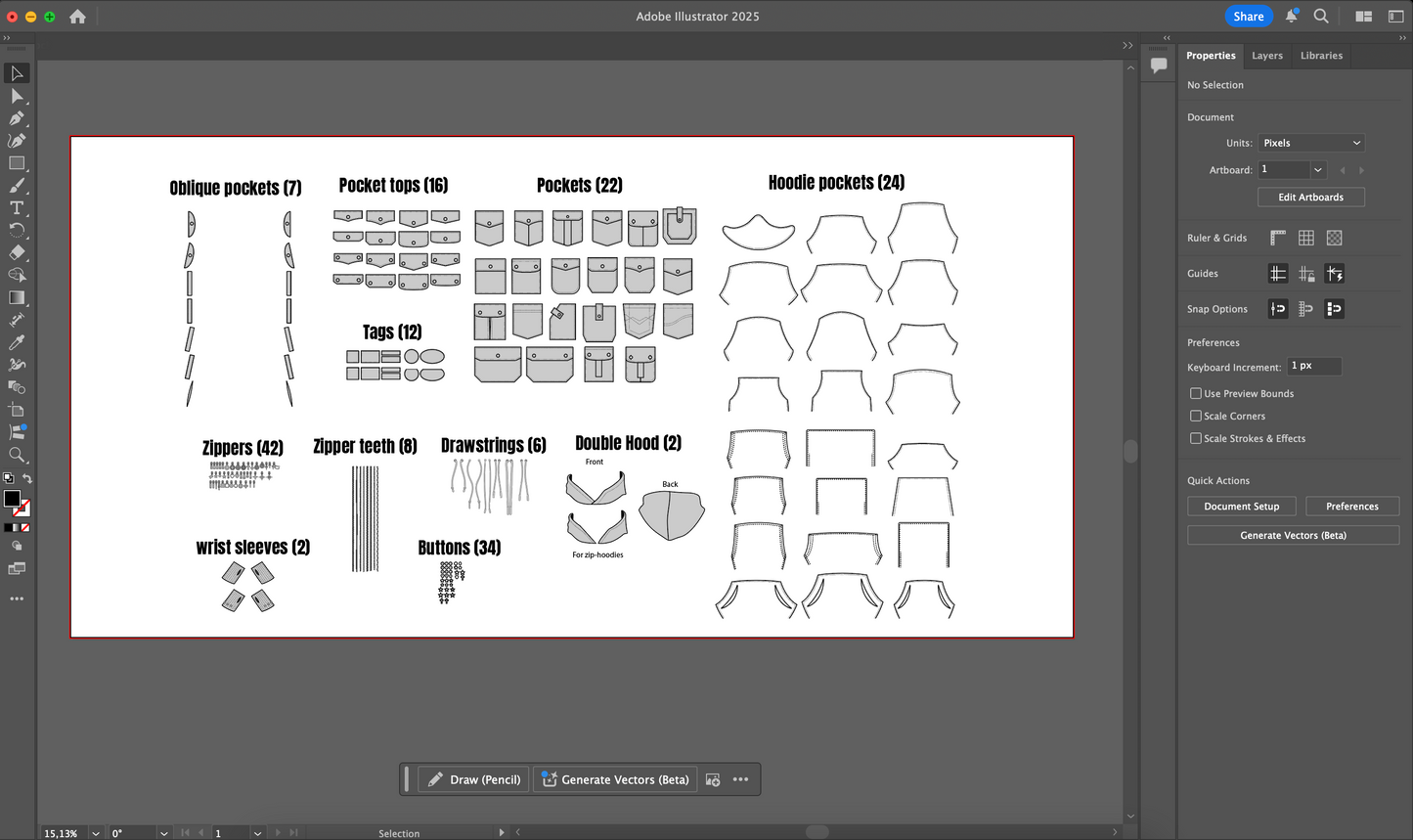
Task: Select the Paintbrush tool
Action: (x=16, y=185)
